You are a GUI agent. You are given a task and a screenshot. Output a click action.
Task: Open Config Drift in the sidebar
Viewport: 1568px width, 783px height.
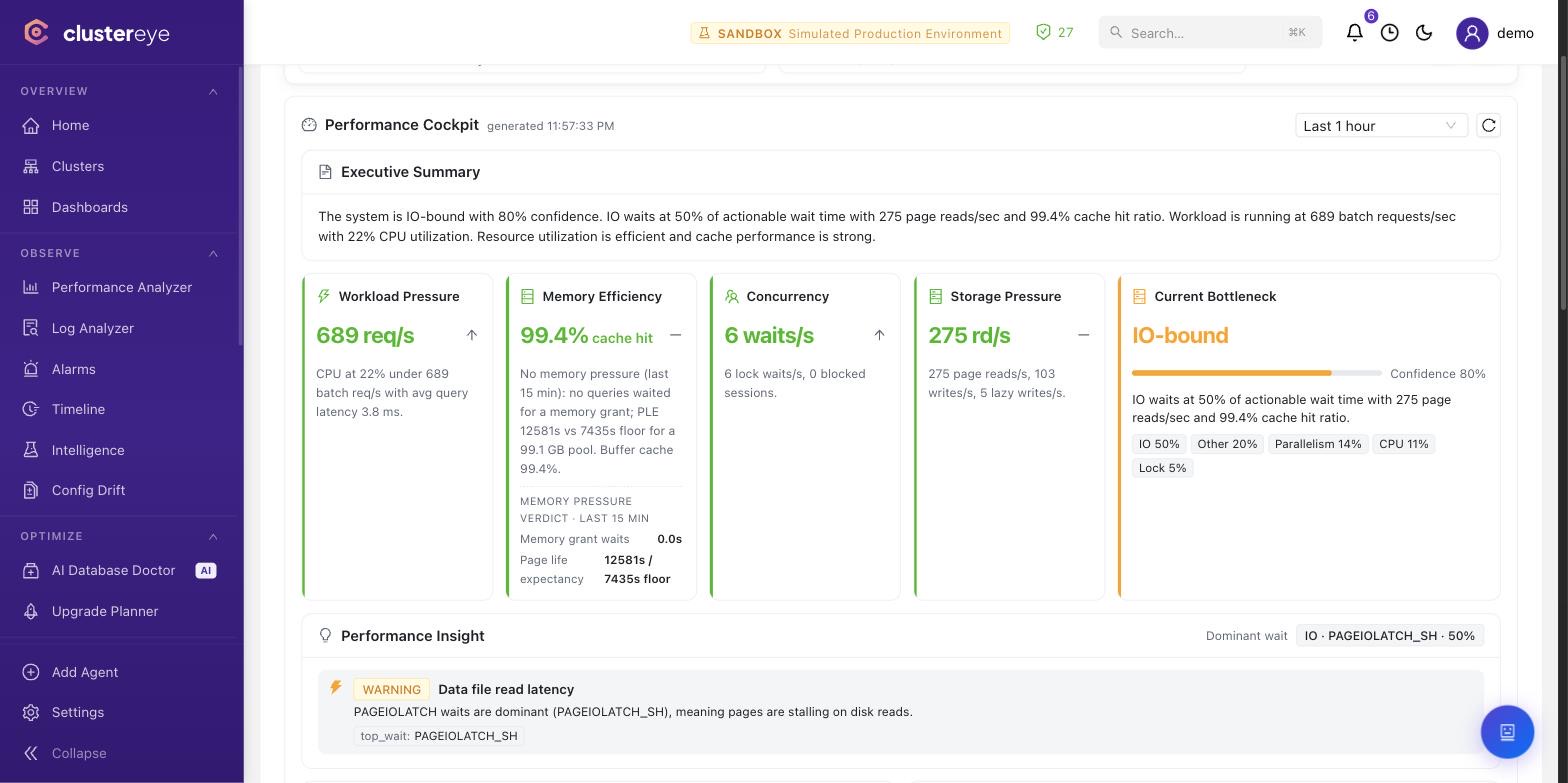(120, 490)
